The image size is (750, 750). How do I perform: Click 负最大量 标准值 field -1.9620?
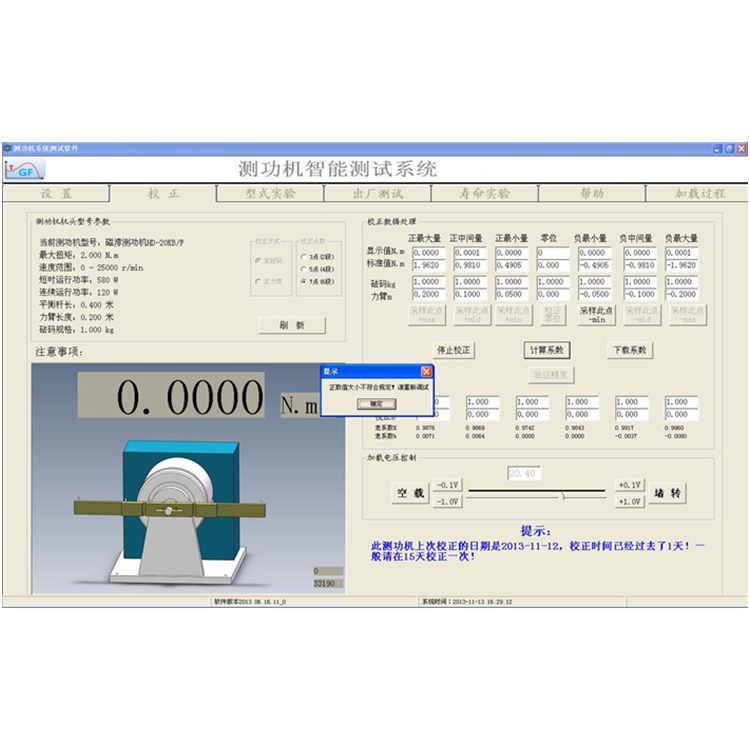(682, 265)
